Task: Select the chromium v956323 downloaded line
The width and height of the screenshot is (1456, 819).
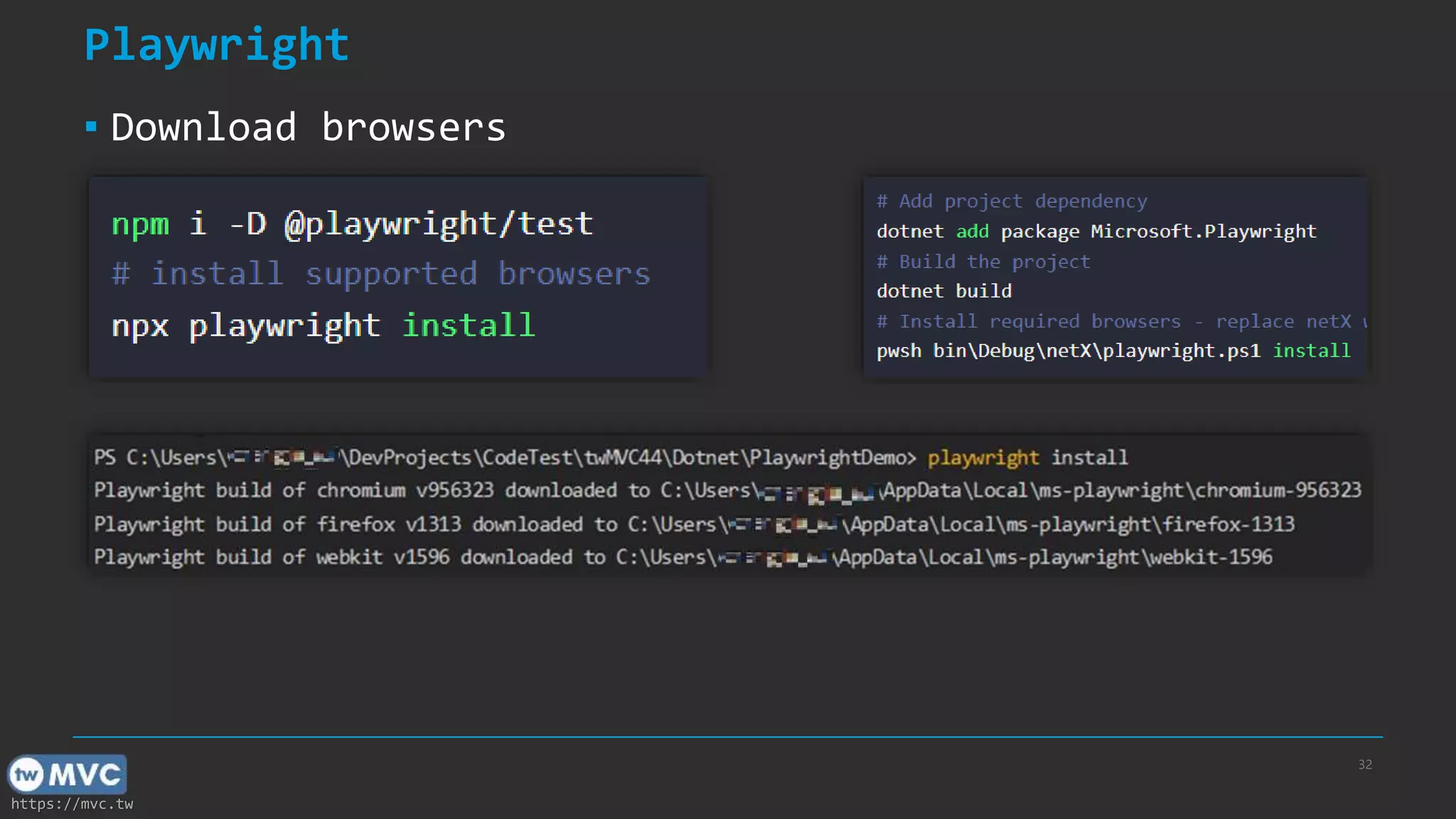Action: (727, 491)
